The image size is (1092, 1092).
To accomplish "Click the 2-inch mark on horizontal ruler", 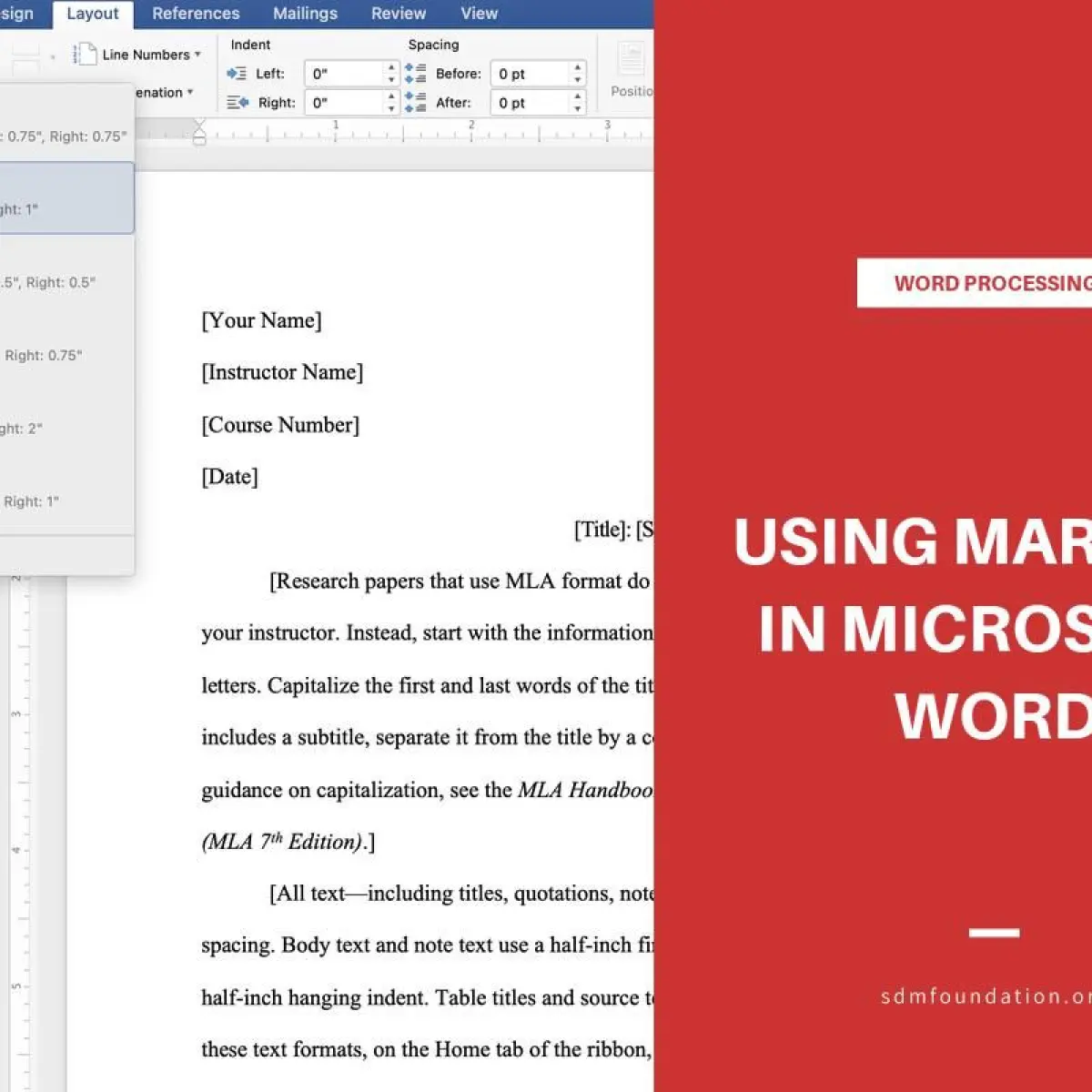I will coord(471,125).
